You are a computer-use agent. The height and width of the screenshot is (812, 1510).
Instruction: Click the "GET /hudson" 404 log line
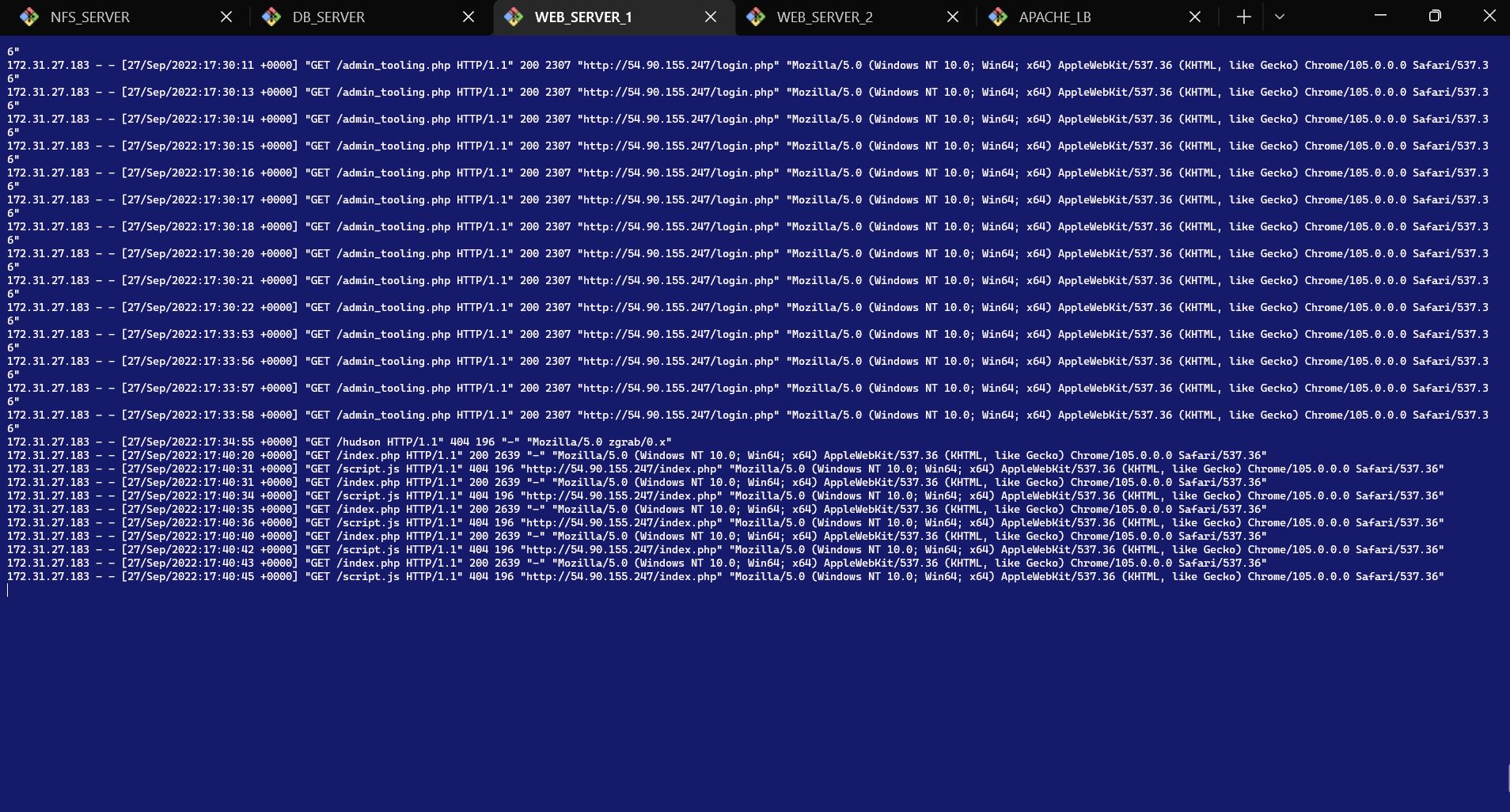click(x=339, y=442)
